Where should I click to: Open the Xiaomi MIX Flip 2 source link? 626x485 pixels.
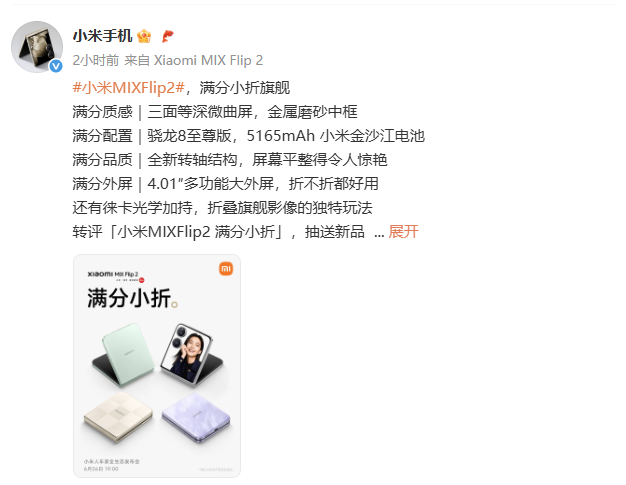[208, 60]
